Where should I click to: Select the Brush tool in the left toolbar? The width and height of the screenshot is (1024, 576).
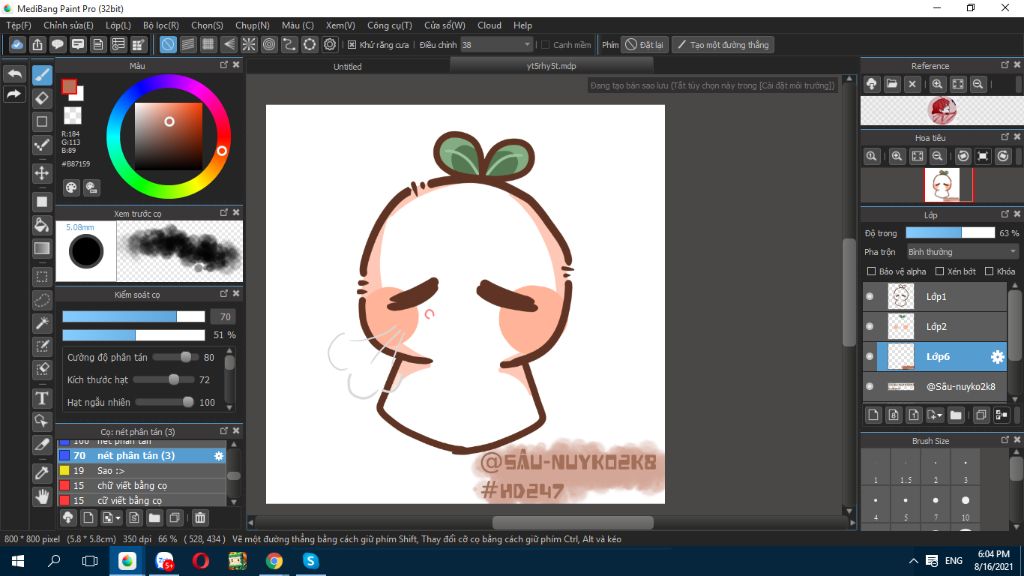point(42,75)
